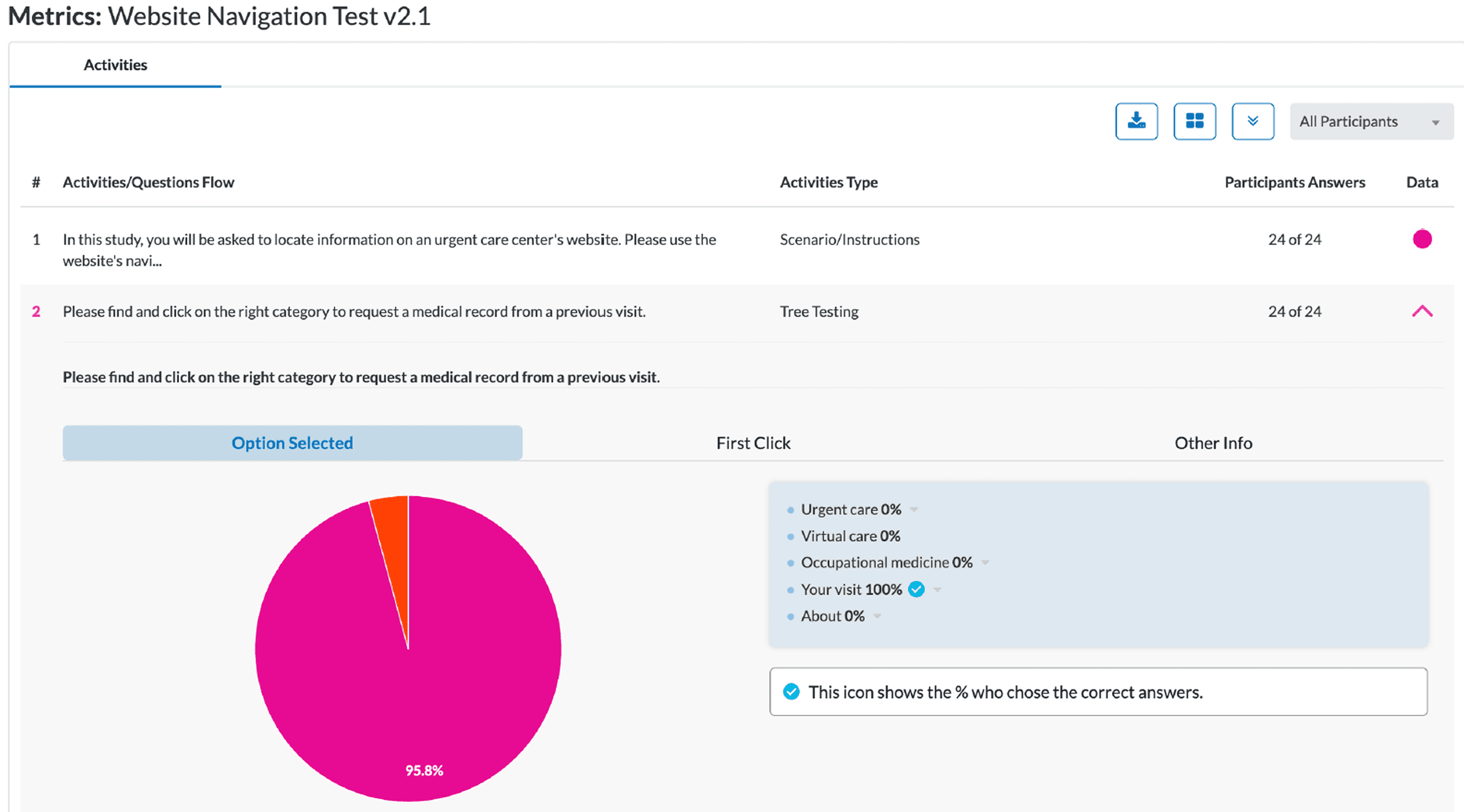Expand the Your visit 100% arrow
Image resolution: width=1464 pixels, height=812 pixels.
point(937,590)
